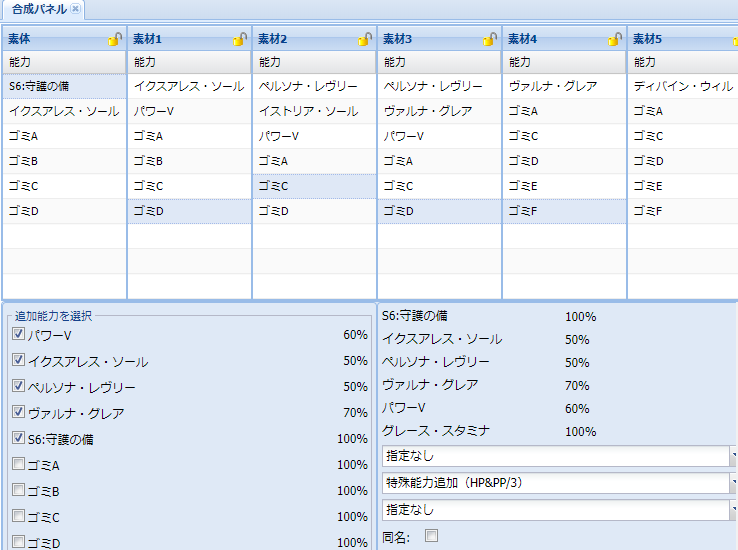Click the 能力 column header in 素体
This screenshot has width=738, height=550.
pos(64,62)
